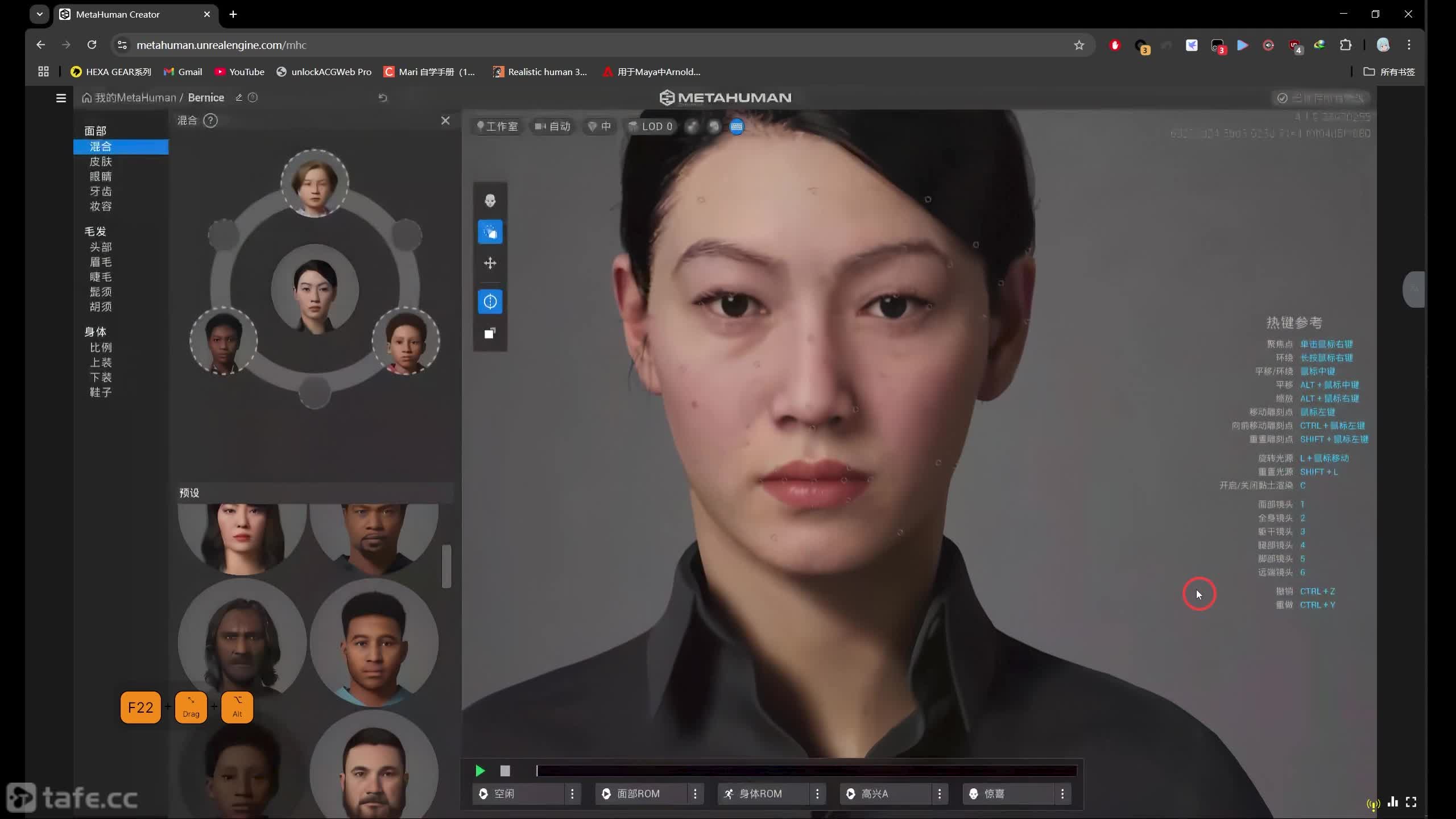The image size is (1456, 819).
Task: Open the 眼睛 eyes section
Action: [101, 176]
